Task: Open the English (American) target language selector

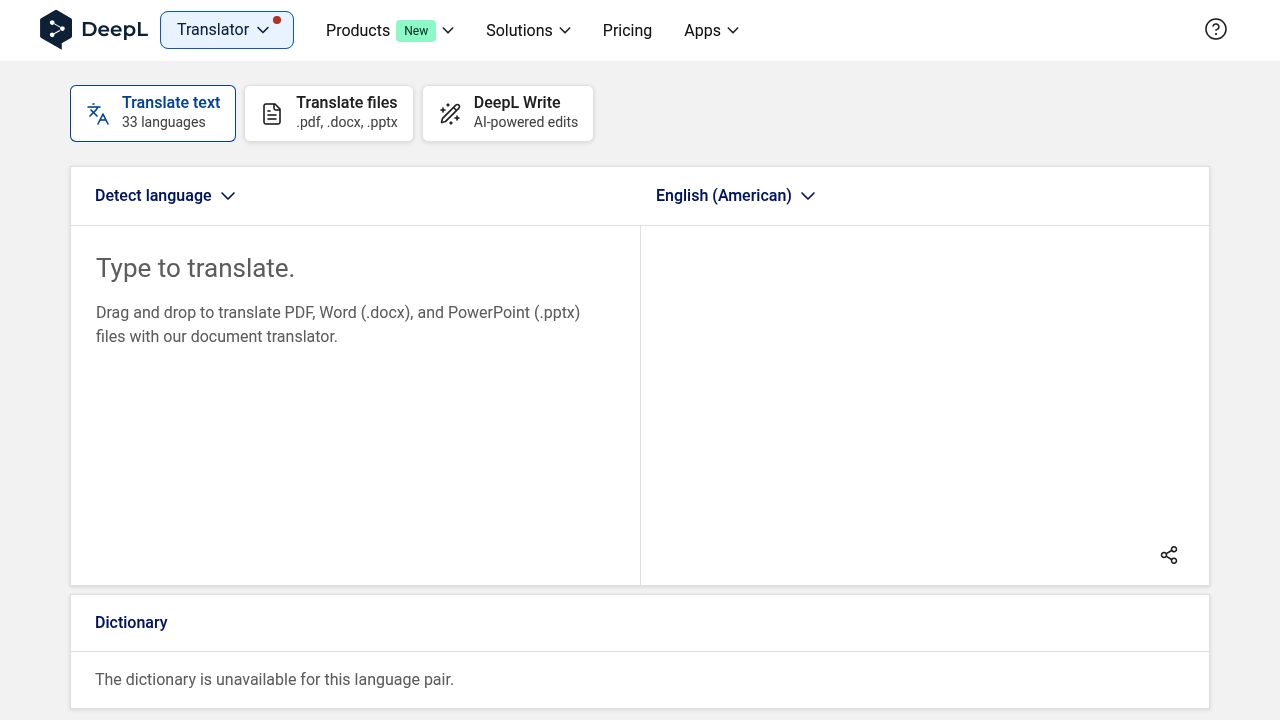Action: tap(736, 196)
